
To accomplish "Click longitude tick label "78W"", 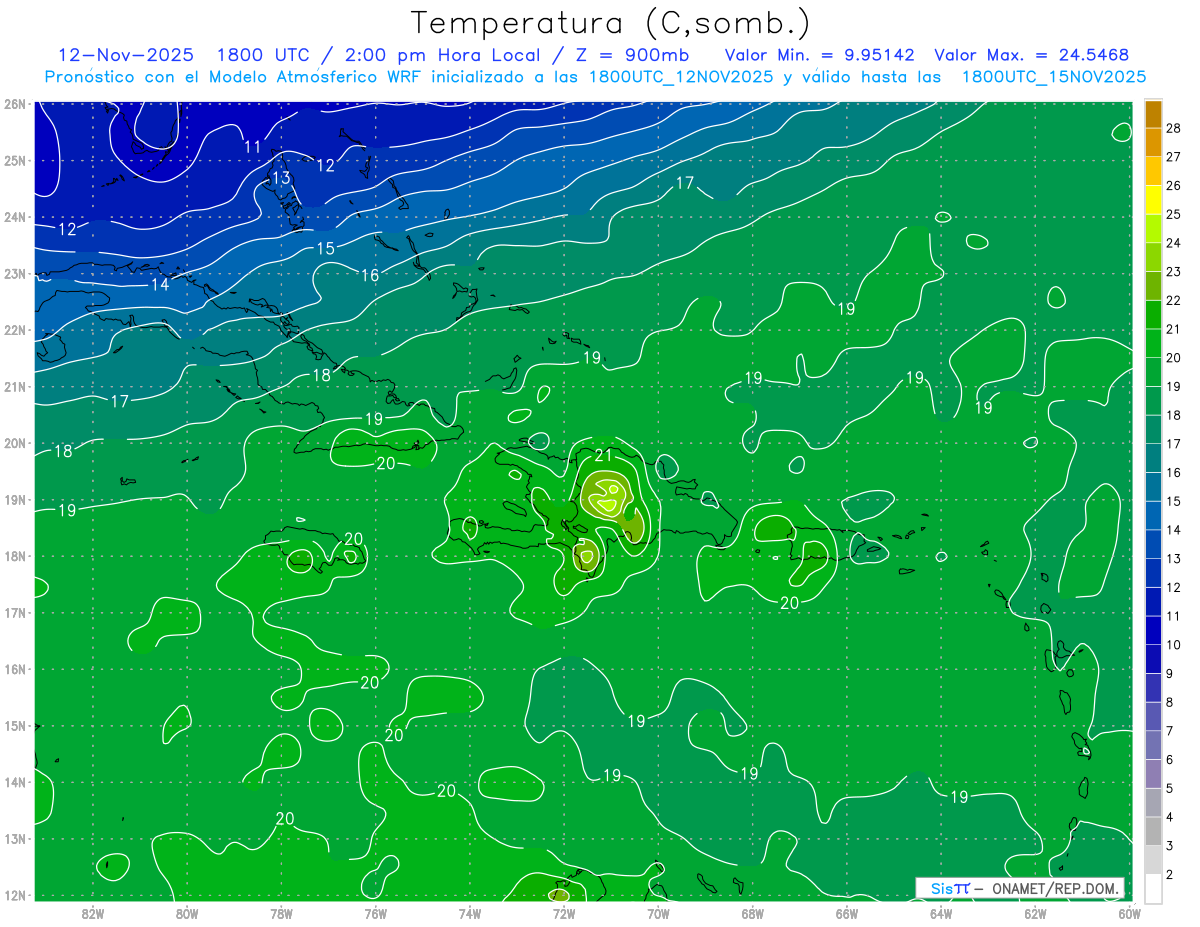I will point(281,913).
